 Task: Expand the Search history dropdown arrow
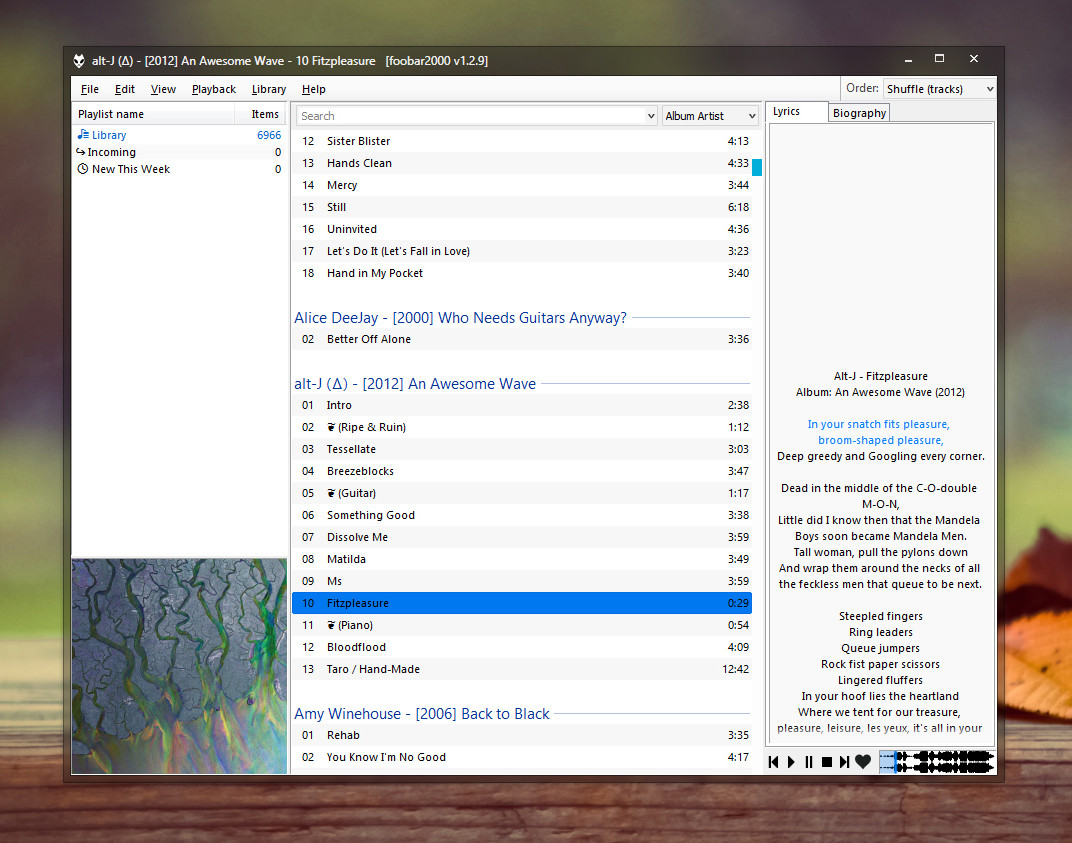[x=650, y=116]
